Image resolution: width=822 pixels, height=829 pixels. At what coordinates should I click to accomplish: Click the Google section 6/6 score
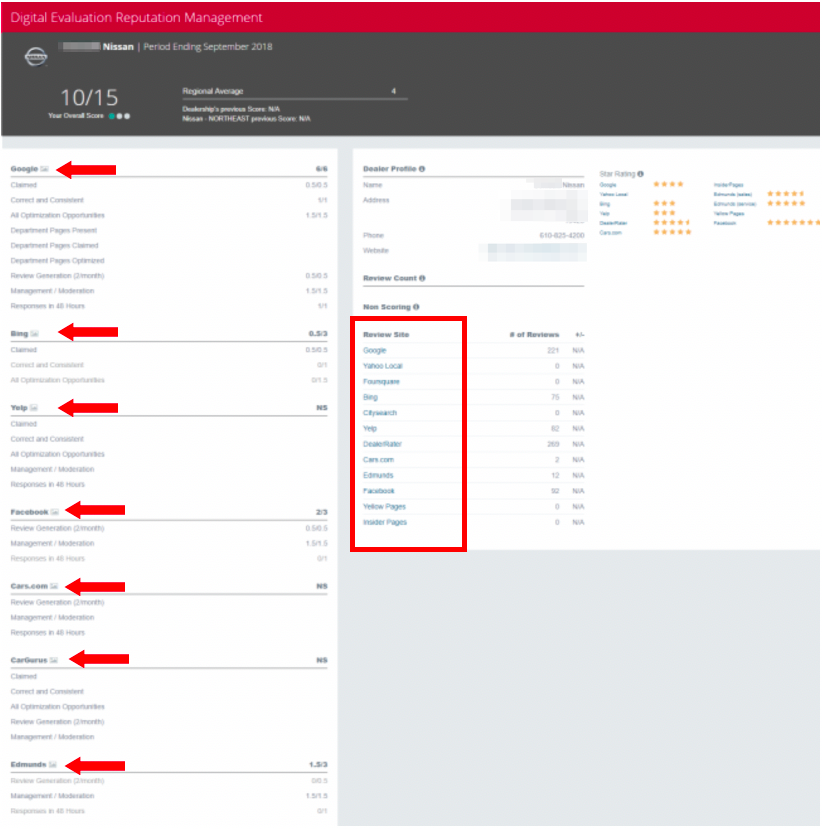pyautogui.click(x=321, y=169)
